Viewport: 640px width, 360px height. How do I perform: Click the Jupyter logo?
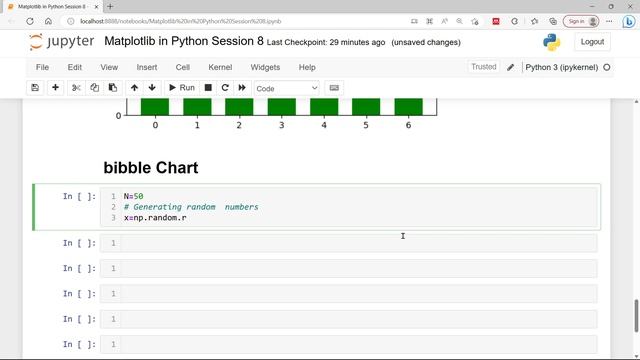pyautogui.click(x=62, y=42)
